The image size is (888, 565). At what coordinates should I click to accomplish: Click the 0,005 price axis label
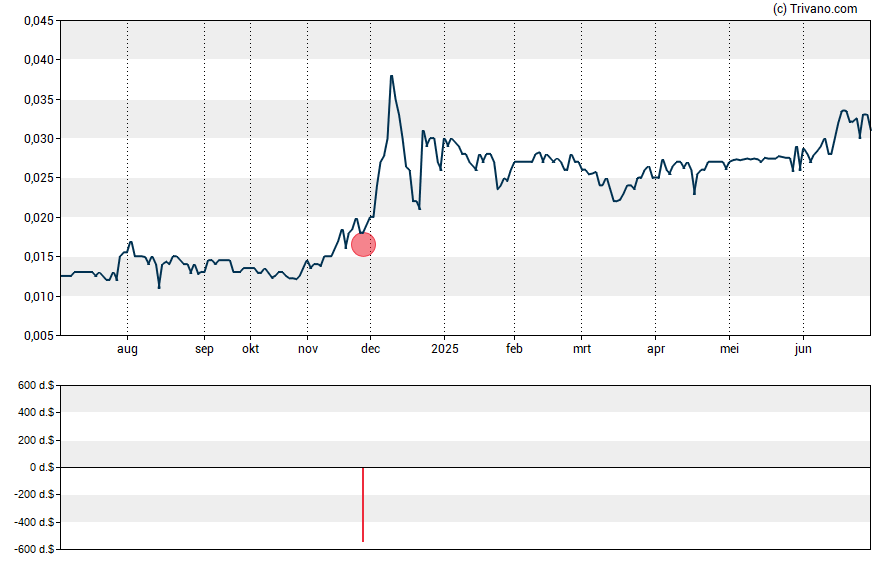(x=39, y=336)
